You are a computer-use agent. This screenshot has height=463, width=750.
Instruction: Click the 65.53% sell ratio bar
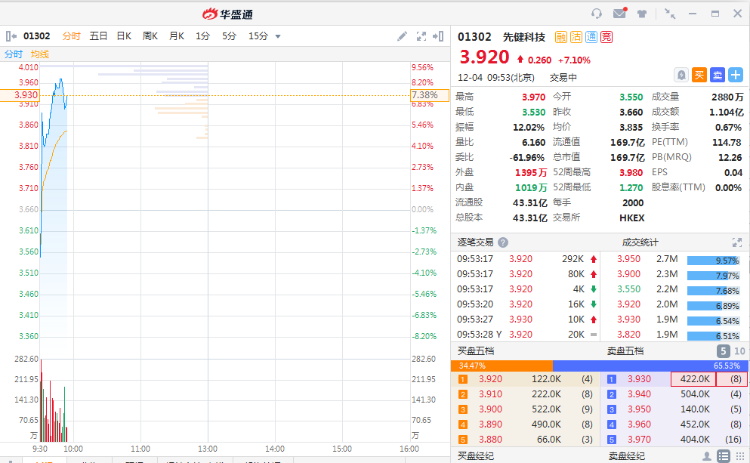coord(651,366)
